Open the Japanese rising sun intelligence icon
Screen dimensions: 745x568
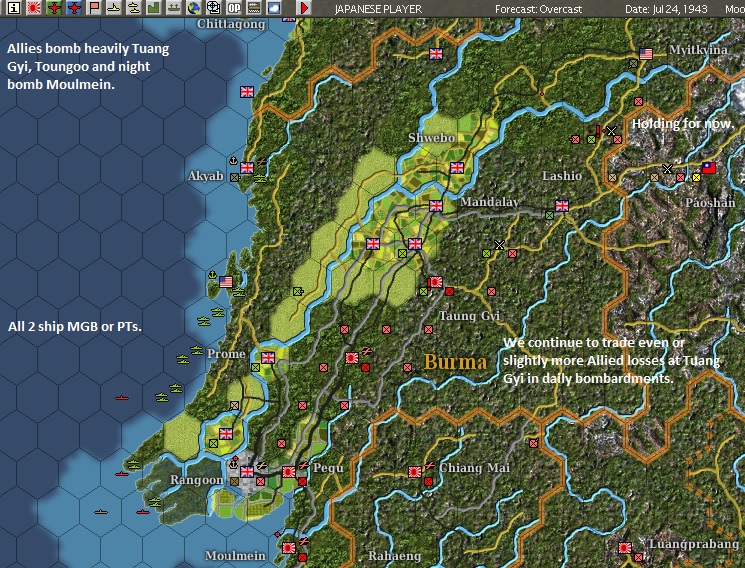34,8
